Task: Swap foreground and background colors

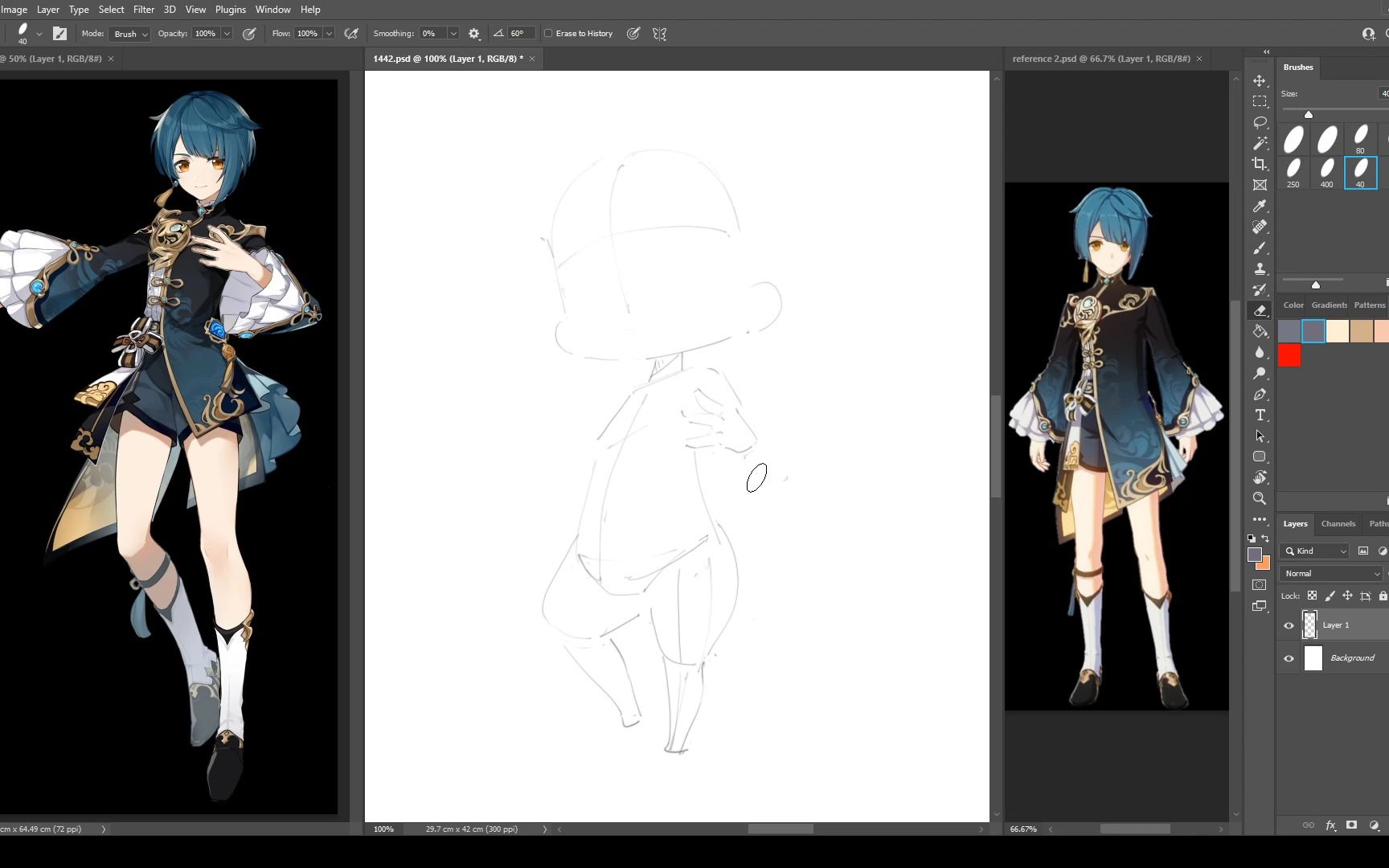Action: pyautogui.click(x=1266, y=538)
